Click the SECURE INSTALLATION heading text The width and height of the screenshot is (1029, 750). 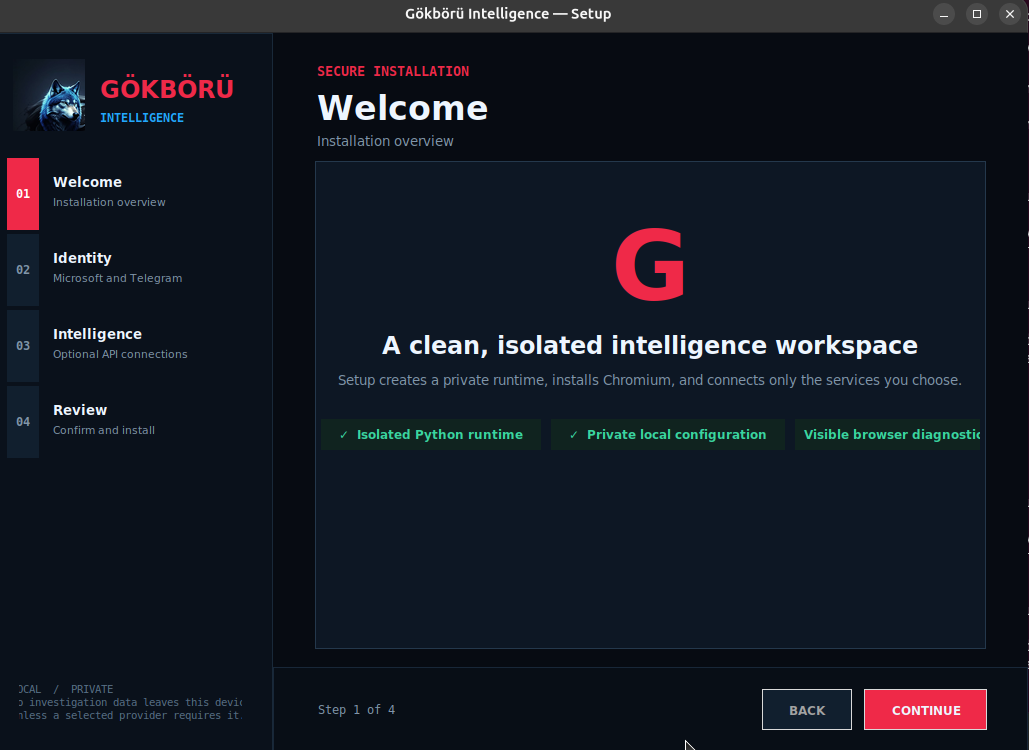click(x=393, y=72)
